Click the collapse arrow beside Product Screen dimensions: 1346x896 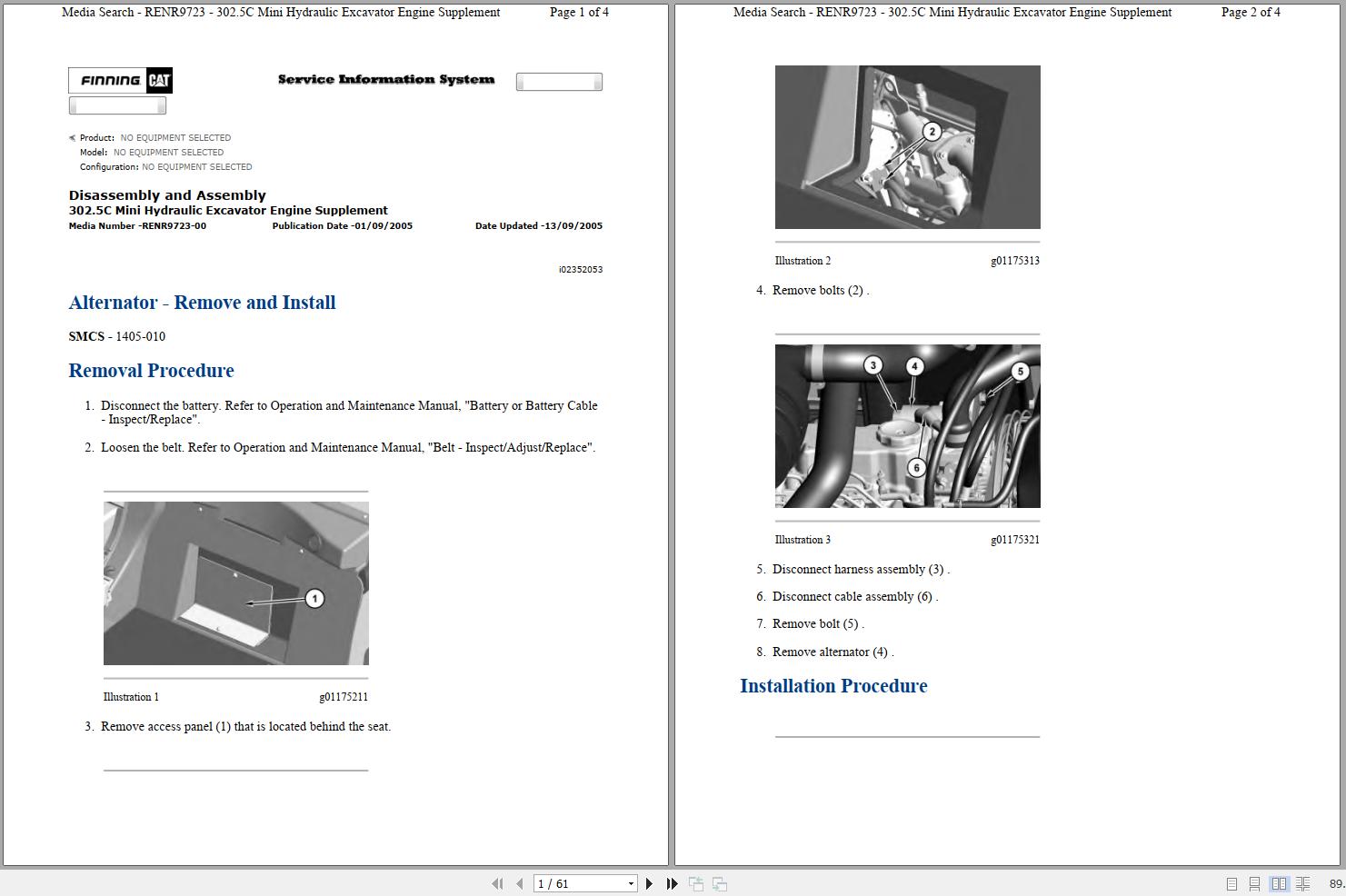pyautogui.click(x=72, y=138)
